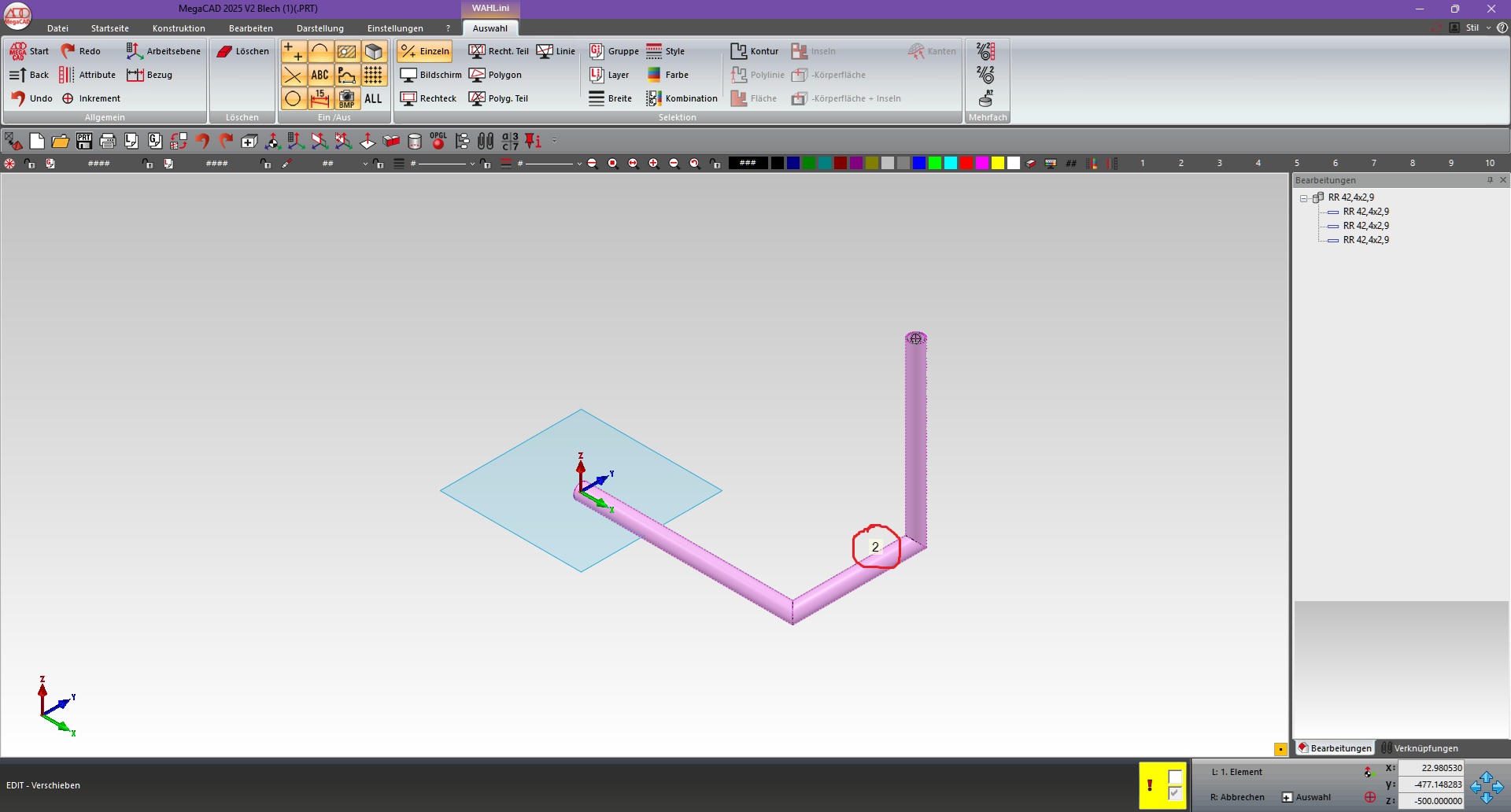
Task: Select by Gruppe
Action: coord(614,51)
